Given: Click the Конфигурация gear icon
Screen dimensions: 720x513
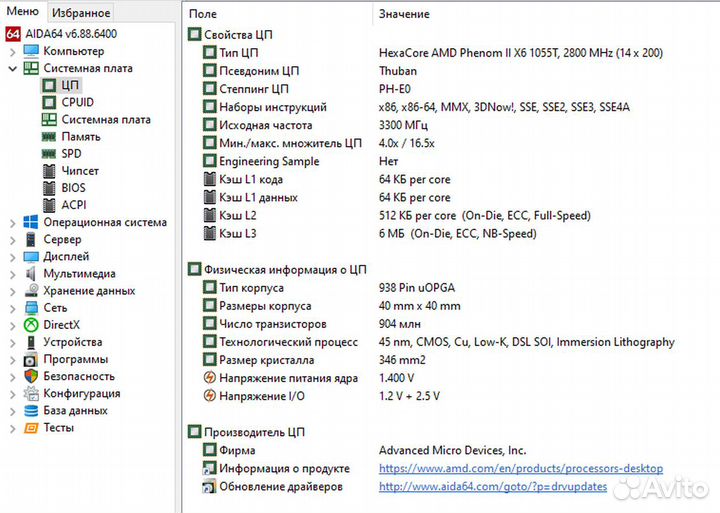Looking at the screenshot, I should coord(31,394).
